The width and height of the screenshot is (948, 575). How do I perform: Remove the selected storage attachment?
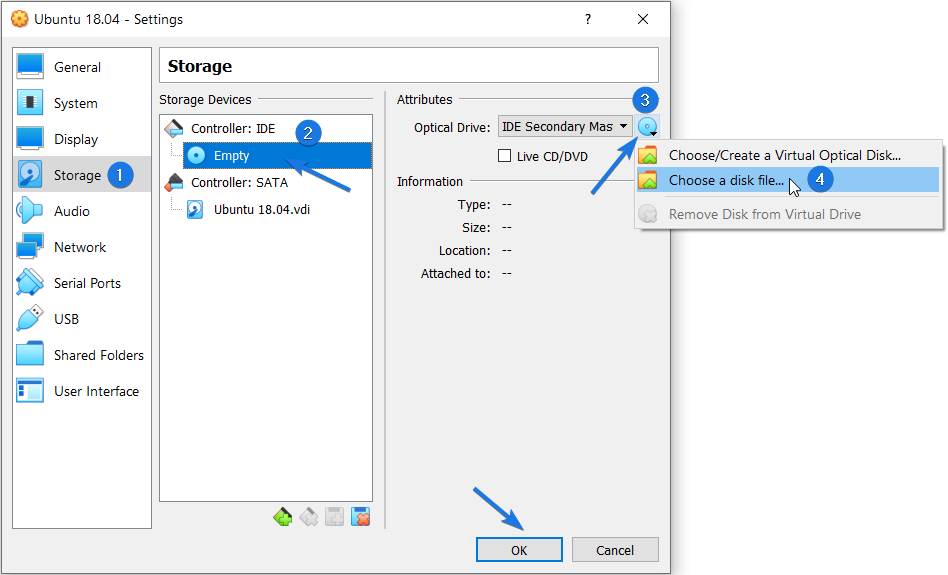point(360,517)
